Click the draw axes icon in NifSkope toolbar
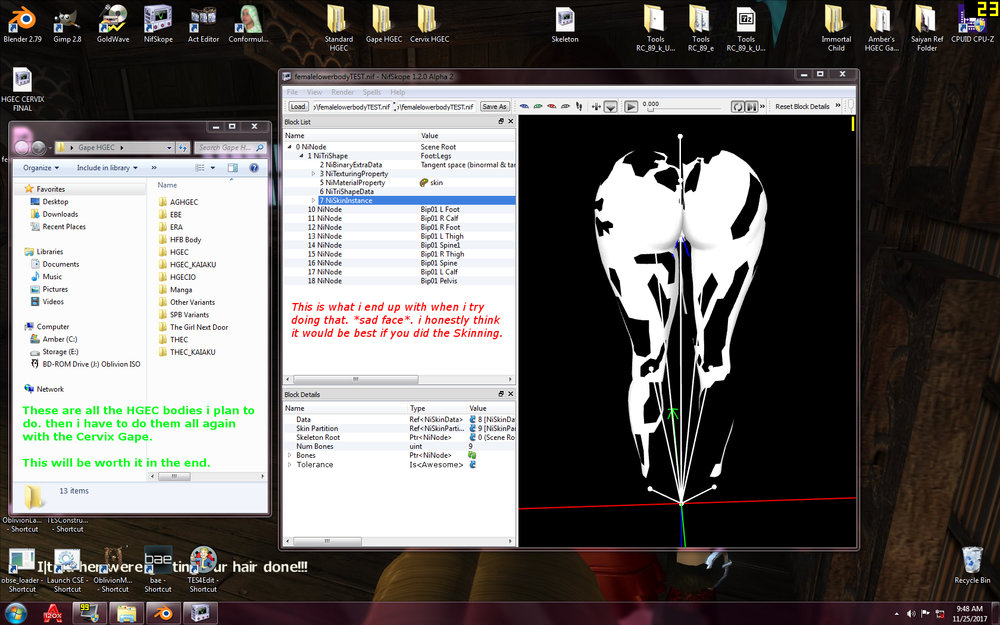The width and height of the screenshot is (1000, 625). [596, 107]
